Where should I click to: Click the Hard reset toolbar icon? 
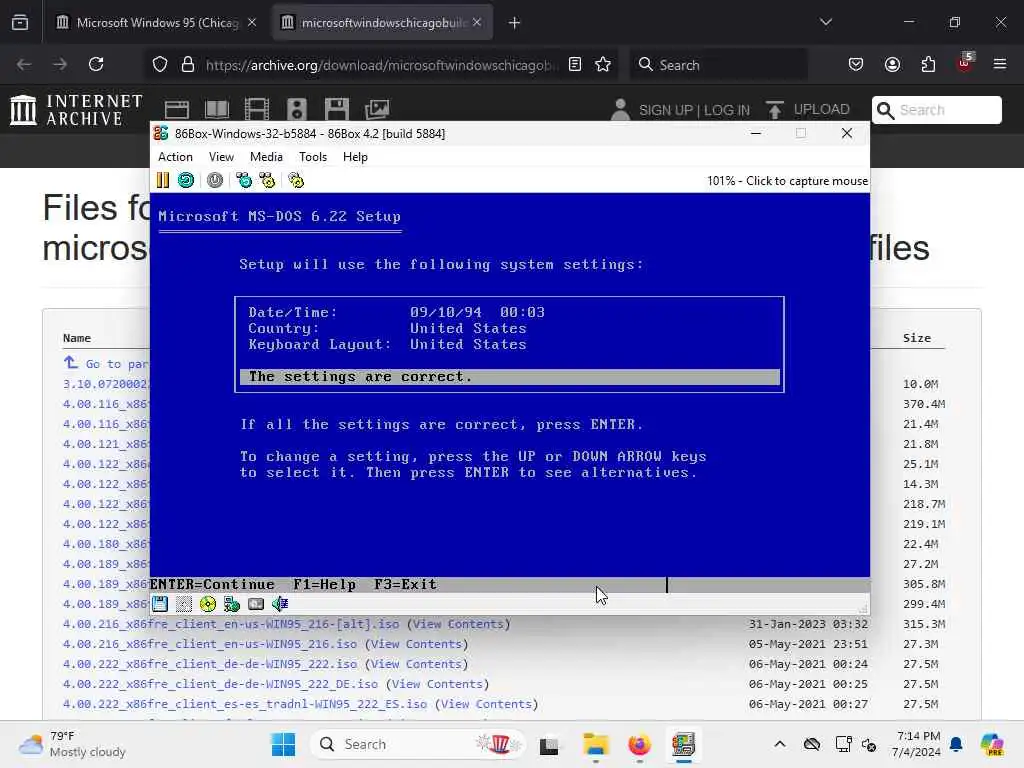click(x=186, y=180)
